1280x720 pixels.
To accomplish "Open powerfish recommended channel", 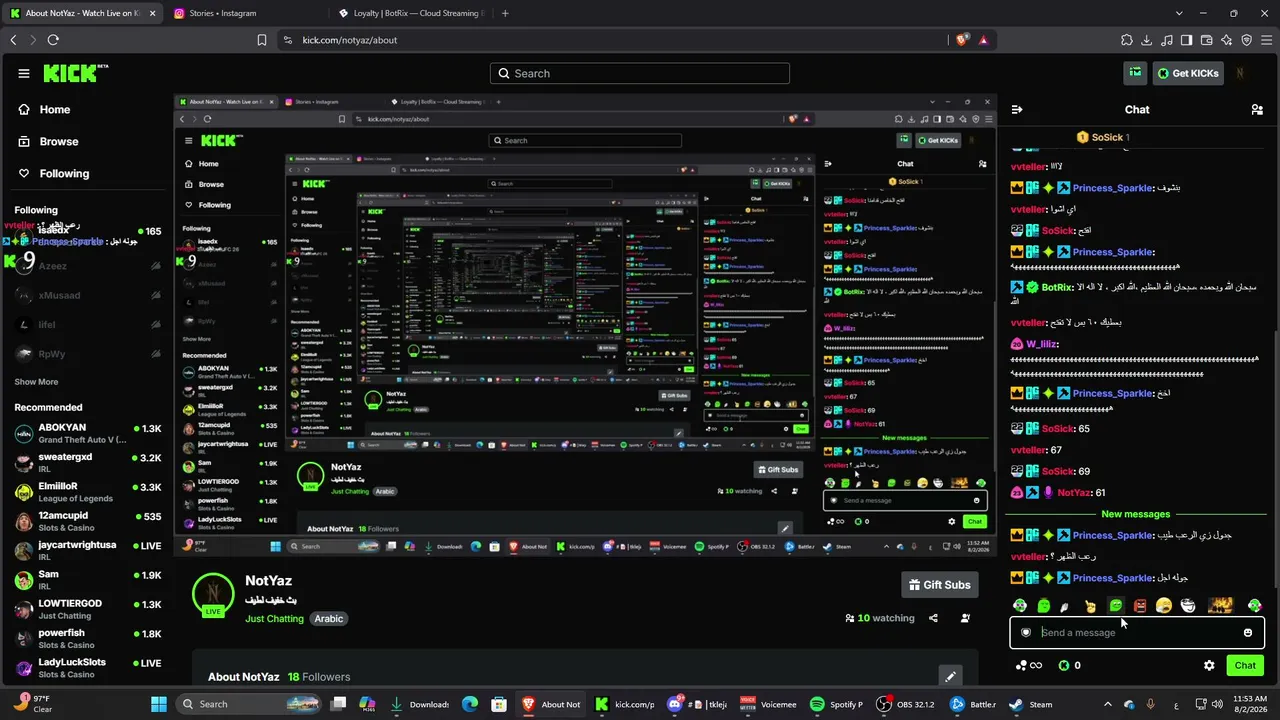I will point(88,638).
